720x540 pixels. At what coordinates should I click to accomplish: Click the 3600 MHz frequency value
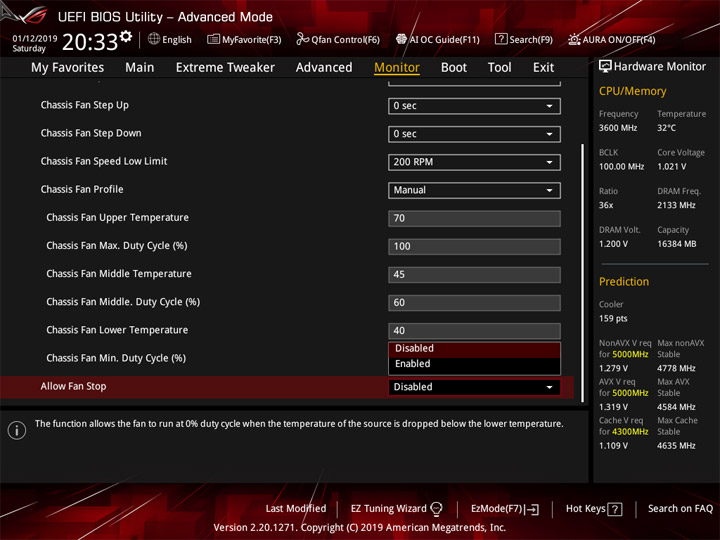click(x=618, y=128)
